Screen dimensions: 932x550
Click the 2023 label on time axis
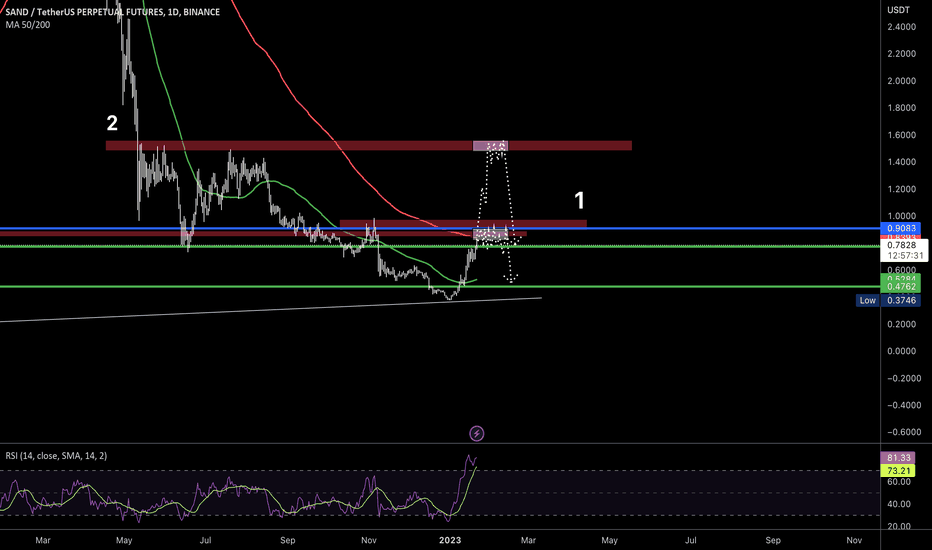click(450, 540)
